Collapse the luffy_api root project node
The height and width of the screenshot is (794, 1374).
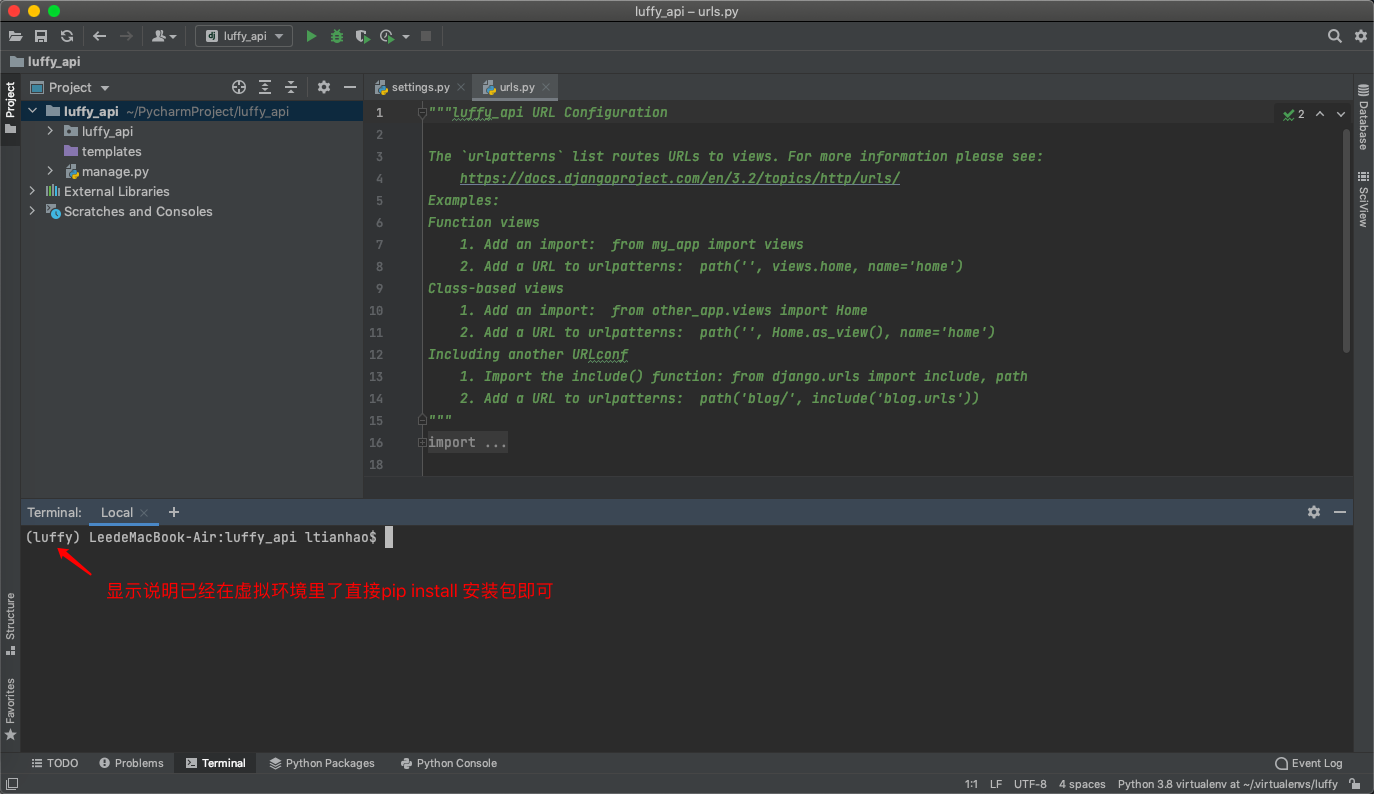click(33, 111)
